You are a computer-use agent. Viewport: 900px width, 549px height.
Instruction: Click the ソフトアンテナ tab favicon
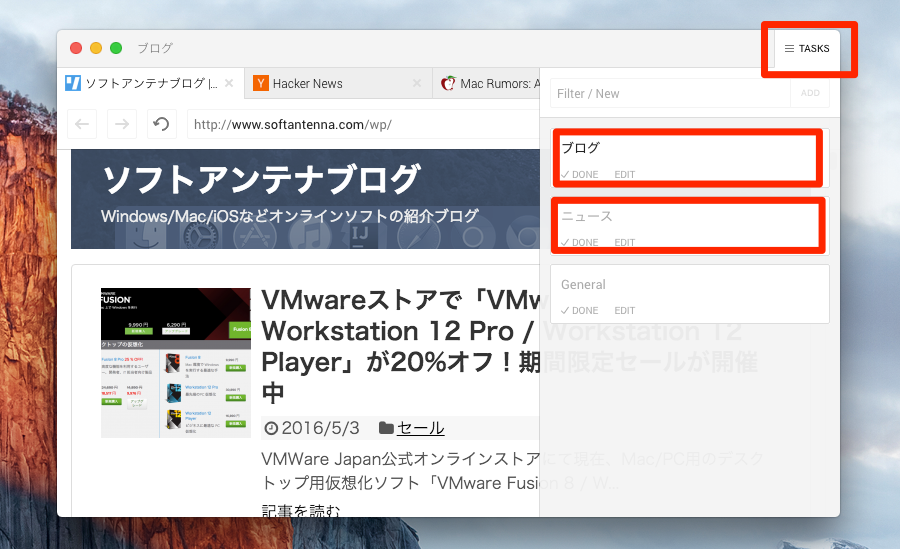point(73,83)
